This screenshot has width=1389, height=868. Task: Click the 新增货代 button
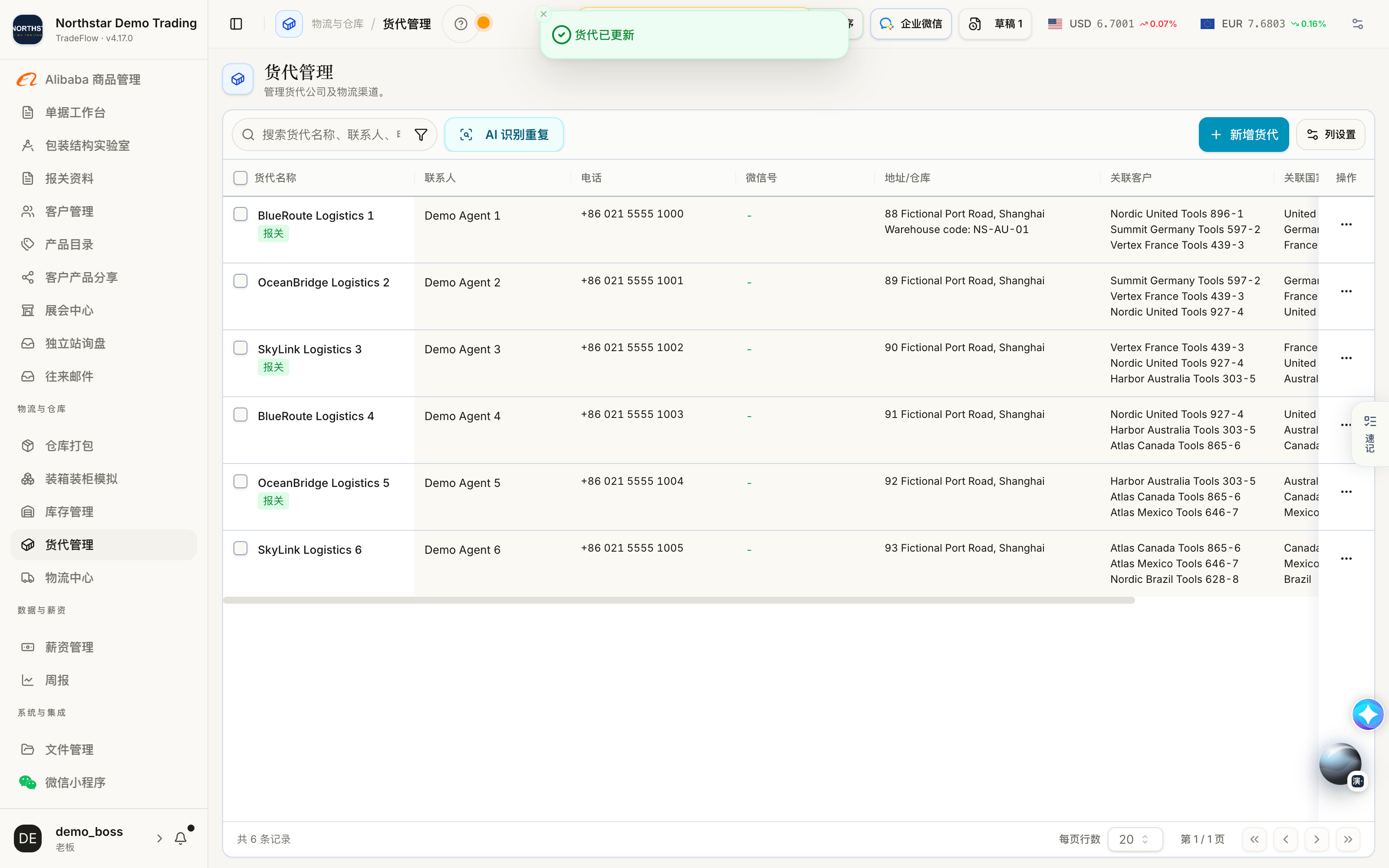coord(1243,135)
